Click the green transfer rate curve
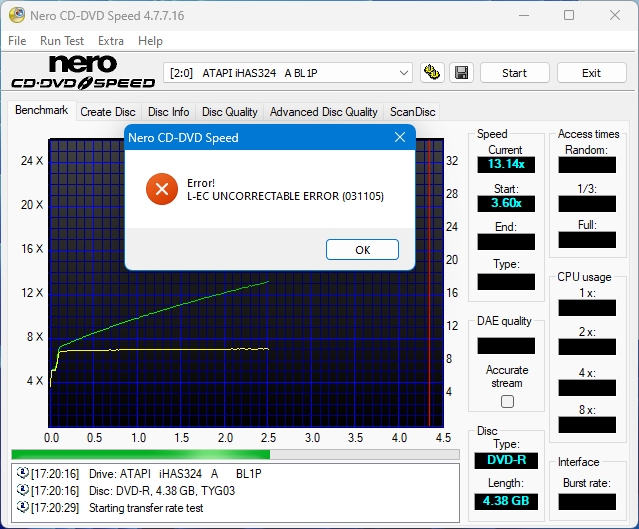Screen dimensions: 639x529 (163, 311)
